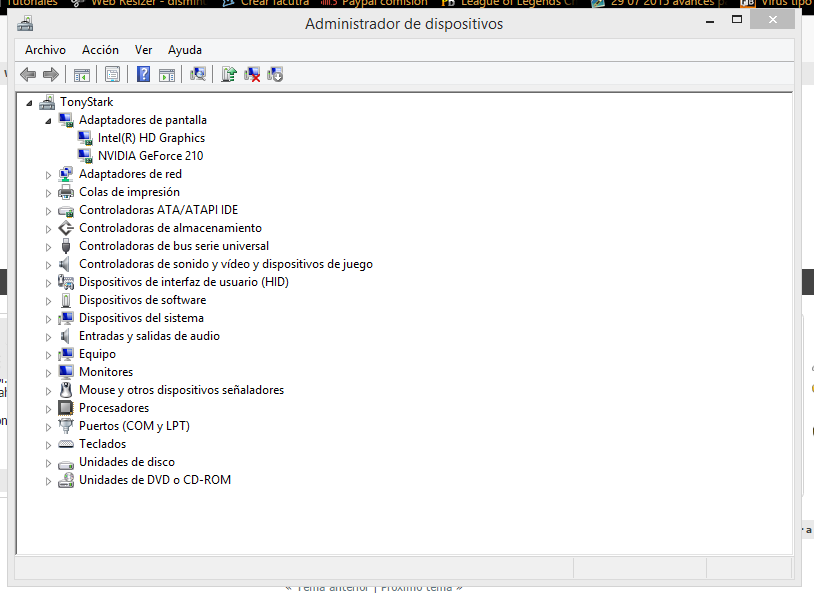The height and width of the screenshot is (600, 814).
Task: Select the Colas de impresión label
Action: point(129,192)
